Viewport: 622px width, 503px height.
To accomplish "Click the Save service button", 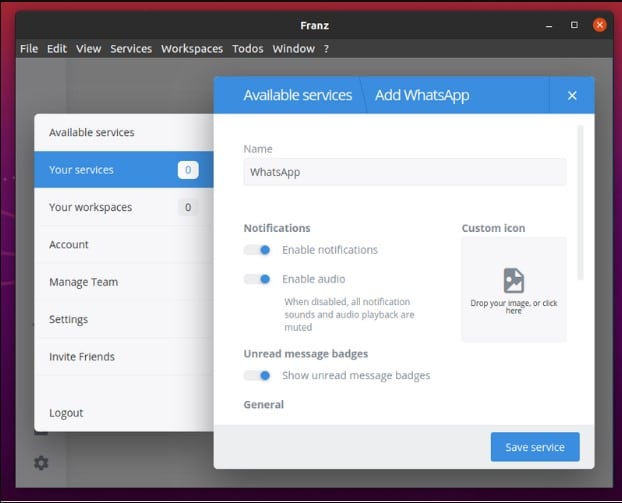I will 535,447.
